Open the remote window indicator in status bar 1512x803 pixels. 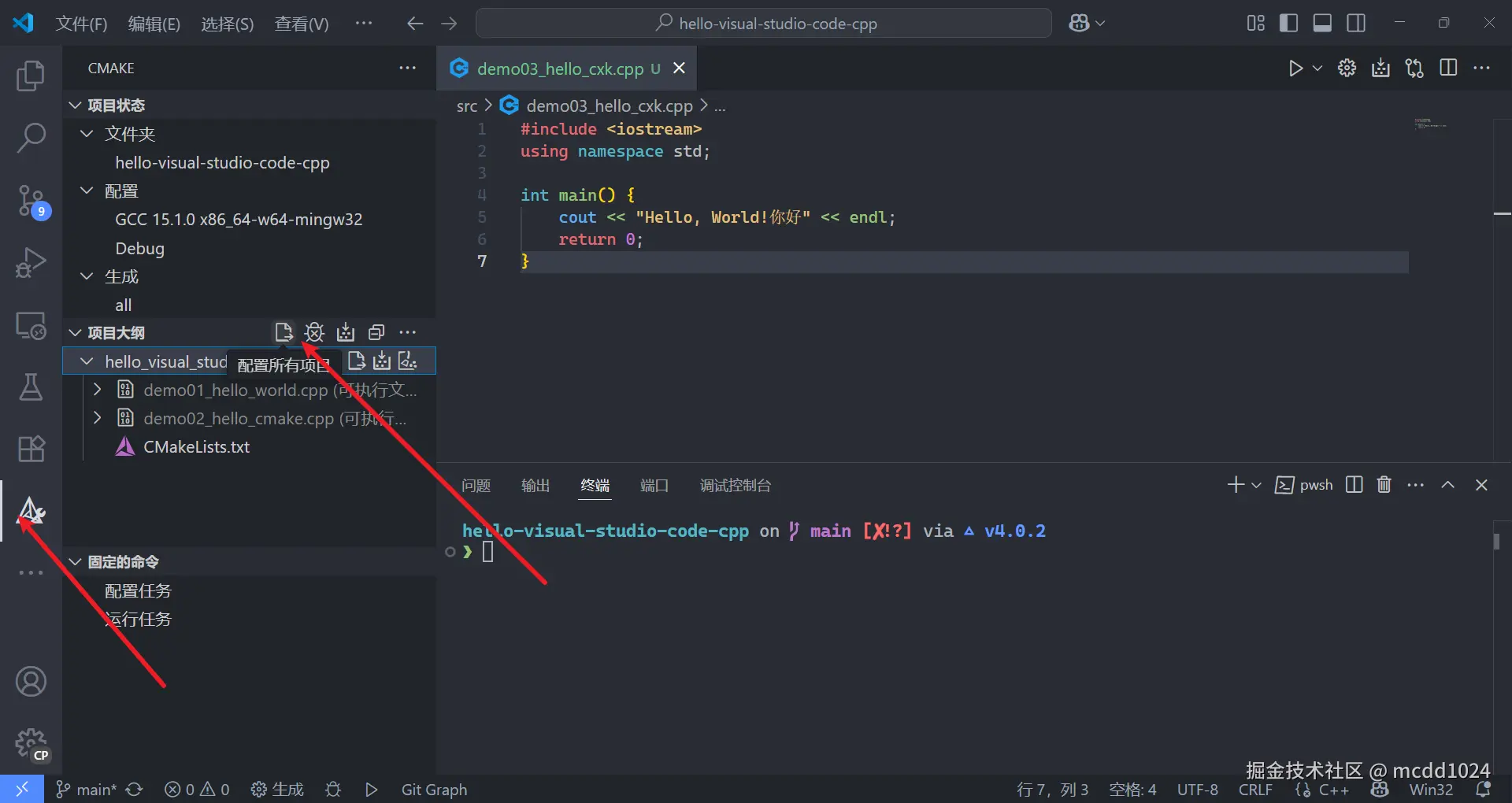(x=22, y=789)
